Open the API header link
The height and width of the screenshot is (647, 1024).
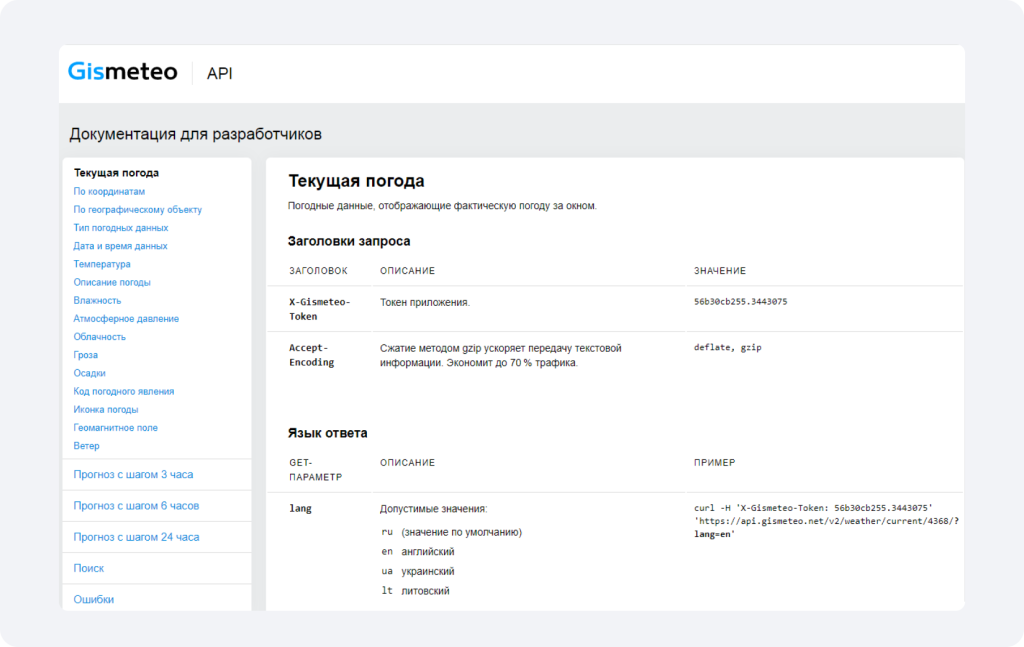click(219, 73)
